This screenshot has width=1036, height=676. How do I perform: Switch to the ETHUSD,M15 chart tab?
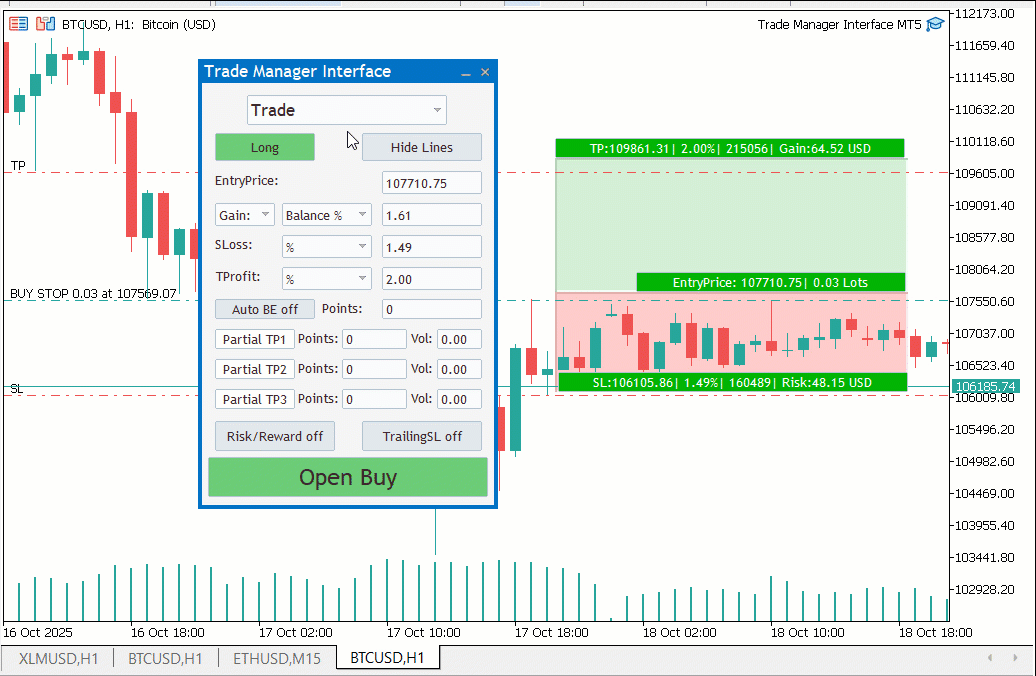(x=277, y=659)
